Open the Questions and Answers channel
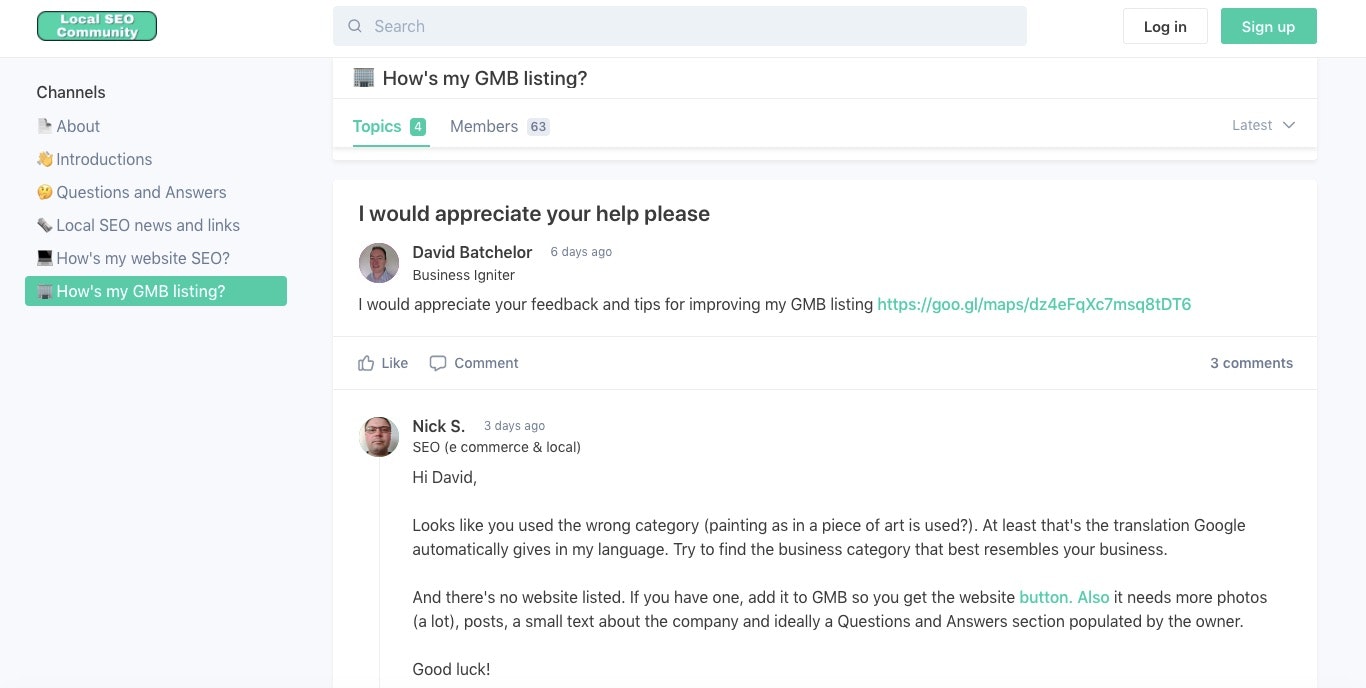Viewport: 1366px width, 688px height. coord(141,192)
